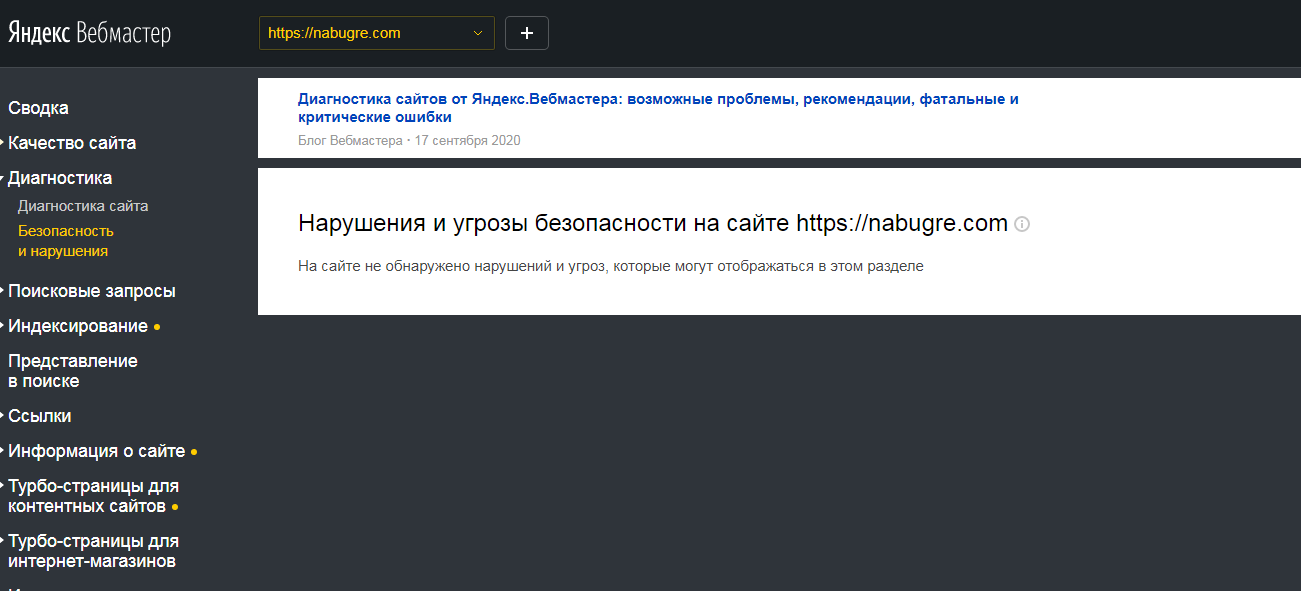Open the blog article Диагностика сайтов от Яндекс.Вебмастера
Screen dimensions: 1301x591
(x=658, y=108)
